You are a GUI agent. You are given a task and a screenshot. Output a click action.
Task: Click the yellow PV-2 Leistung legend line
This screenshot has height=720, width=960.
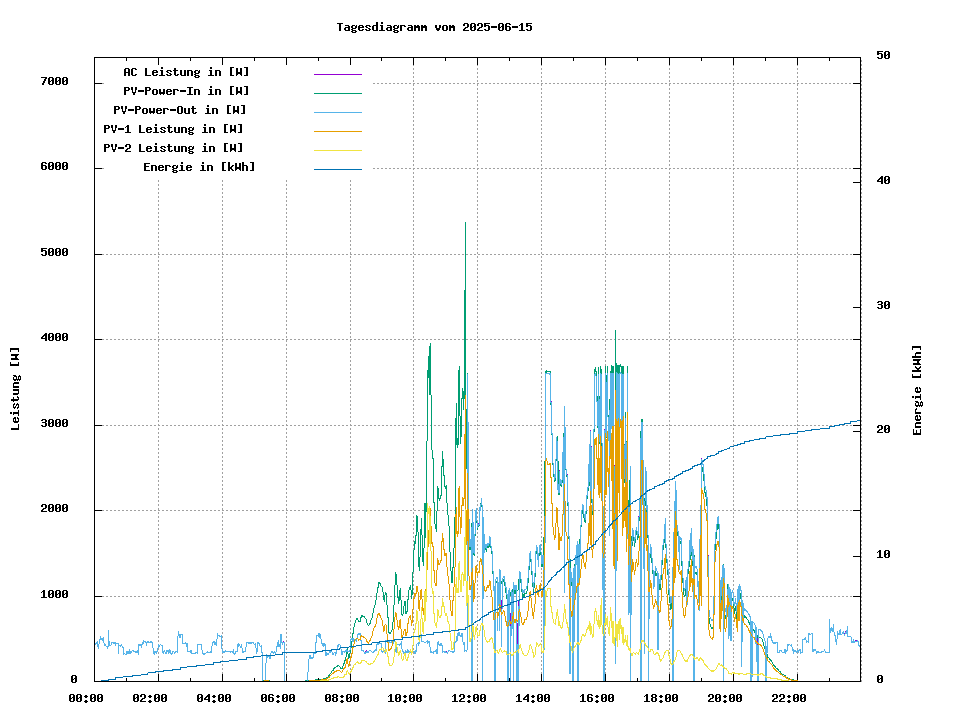[337, 149]
